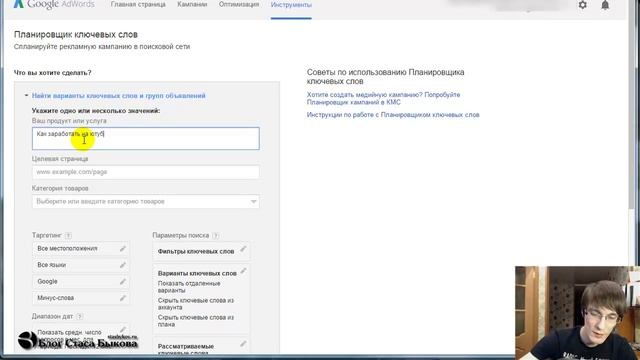Edit the Фильтры ключевых слов pencil icon
The height and width of the screenshot is (360, 640).
point(243,249)
